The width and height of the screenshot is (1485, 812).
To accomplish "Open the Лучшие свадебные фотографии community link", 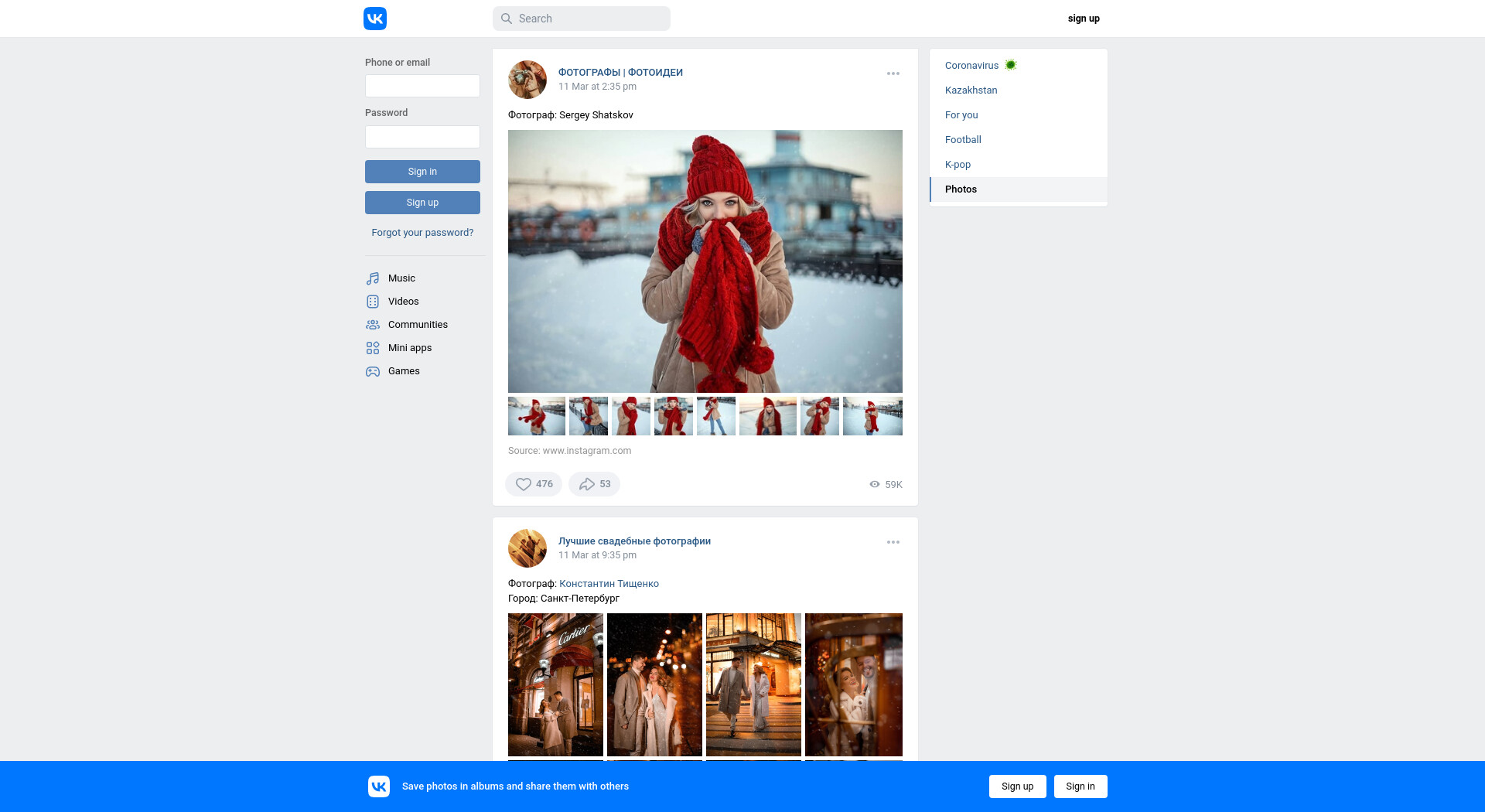I will click(x=634, y=541).
